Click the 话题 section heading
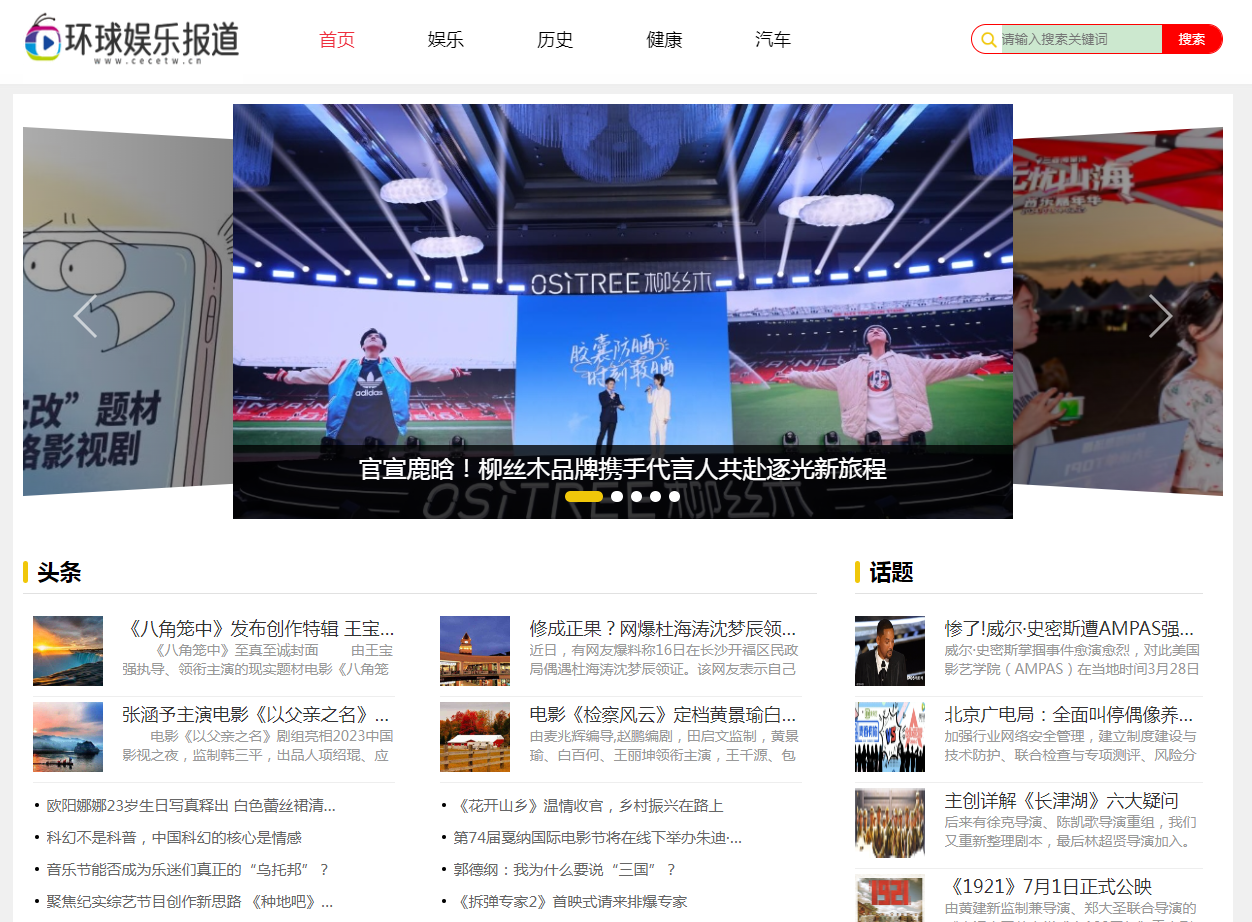 pos(892,573)
